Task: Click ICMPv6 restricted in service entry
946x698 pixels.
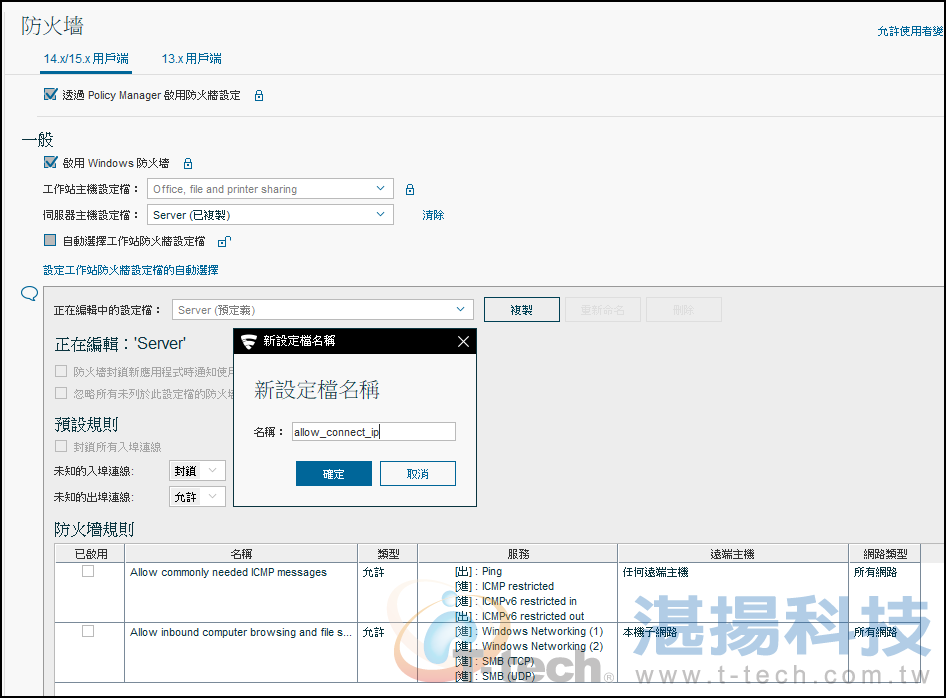Action: 516,601
